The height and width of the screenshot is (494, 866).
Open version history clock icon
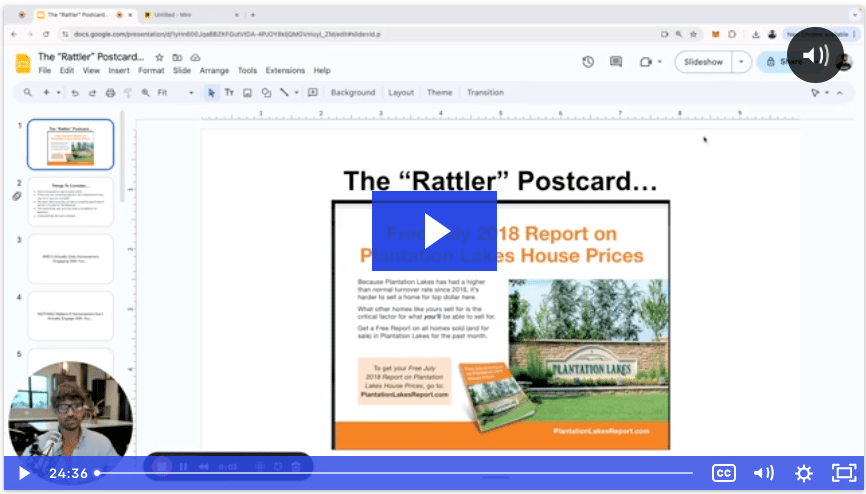(x=588, y=62)
